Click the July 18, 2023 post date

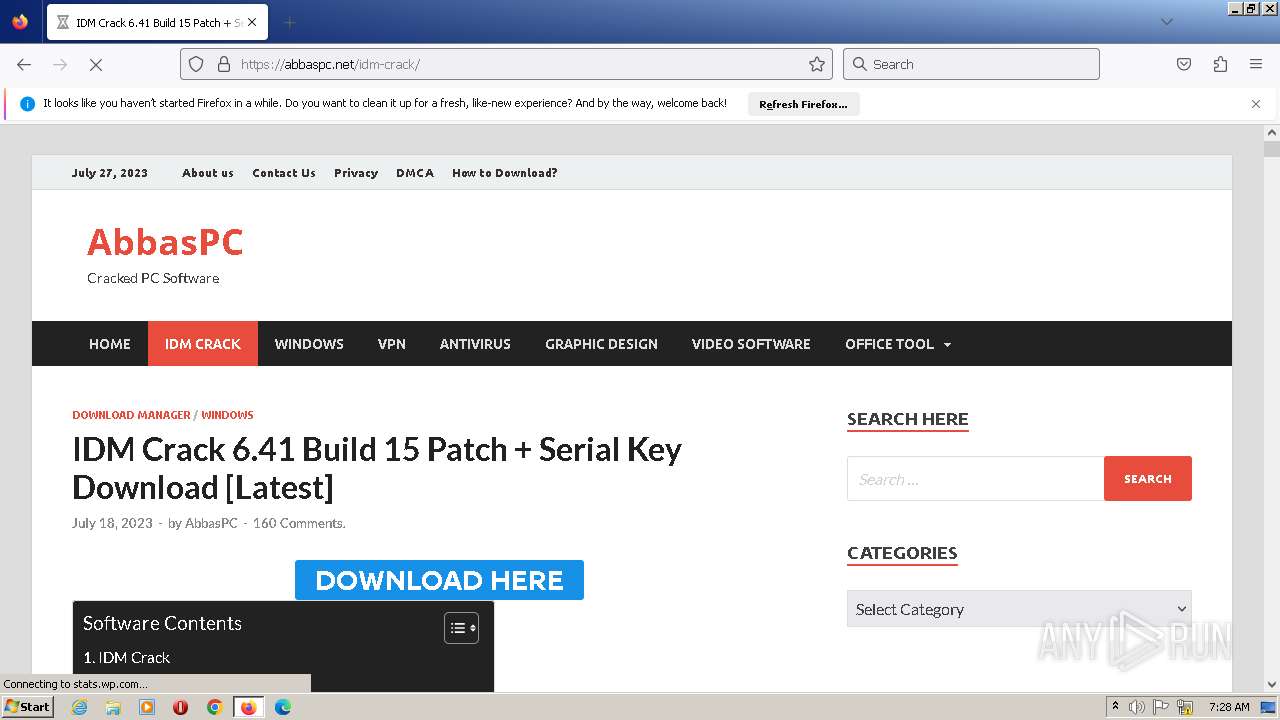point(112,523)
